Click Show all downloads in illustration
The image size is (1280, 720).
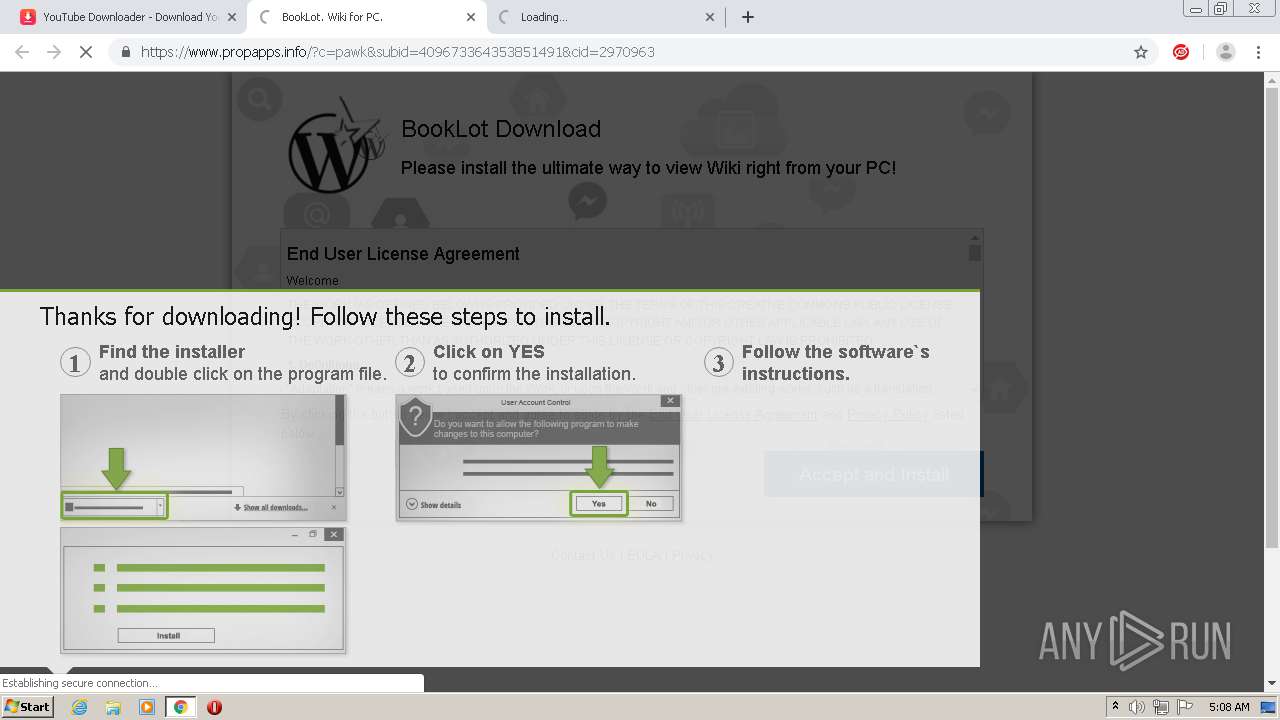pos(271,507)
